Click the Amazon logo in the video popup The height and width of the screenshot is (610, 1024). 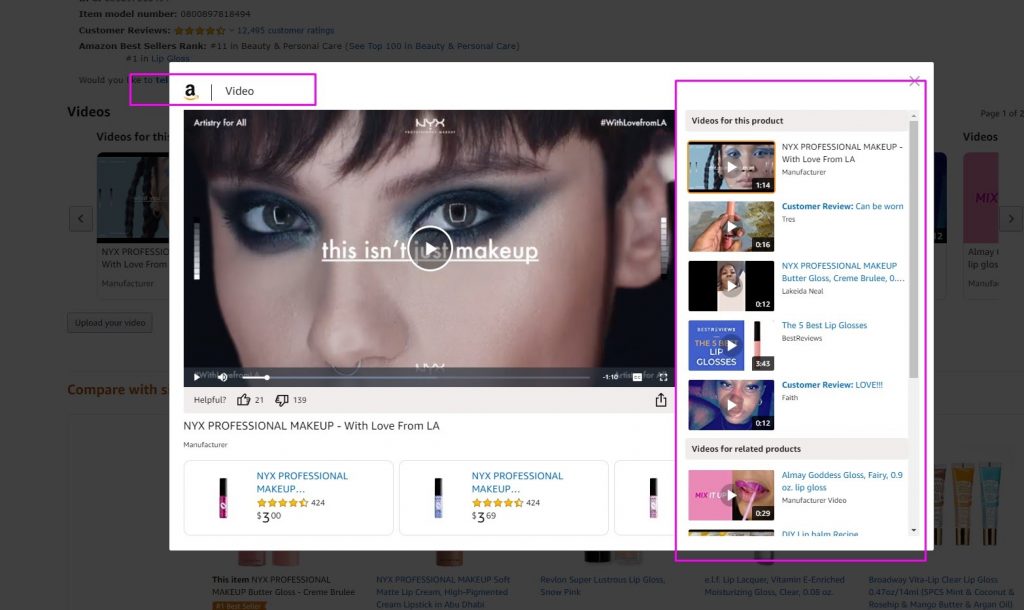point(190,91)
